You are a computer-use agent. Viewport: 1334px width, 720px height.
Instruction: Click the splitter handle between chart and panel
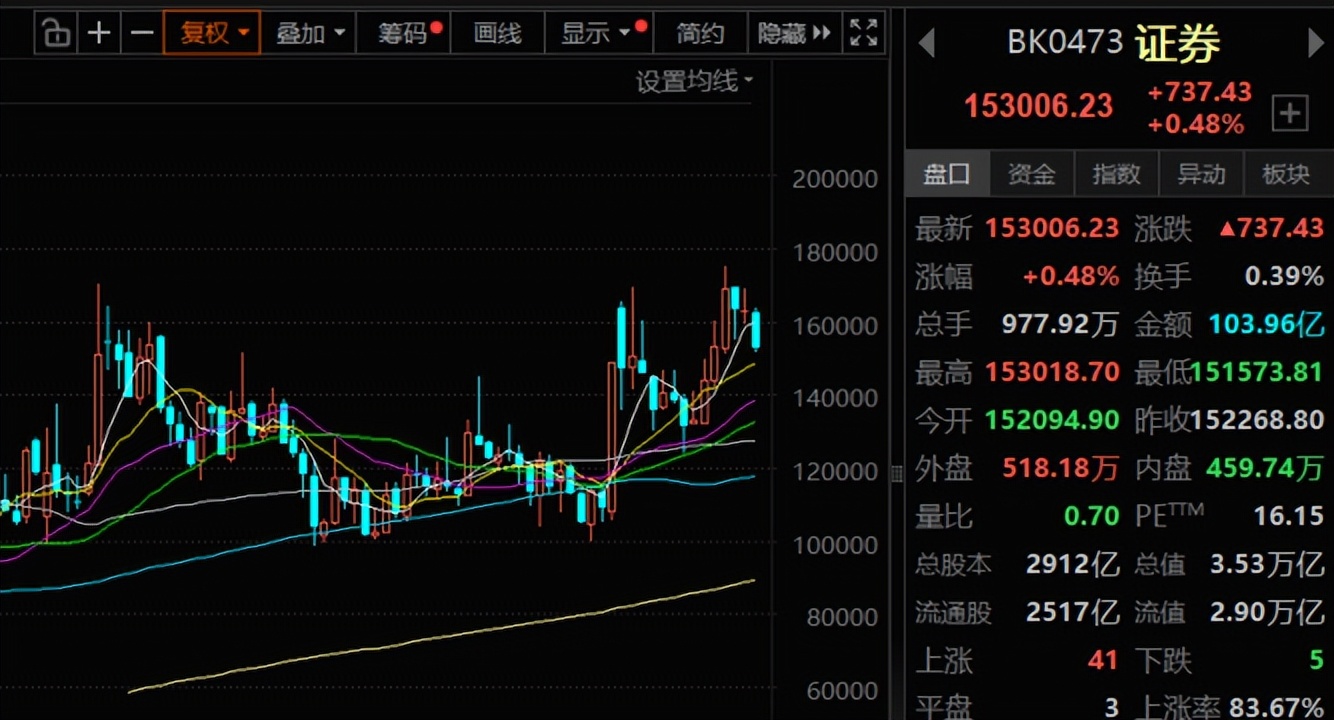click(896, 475)
